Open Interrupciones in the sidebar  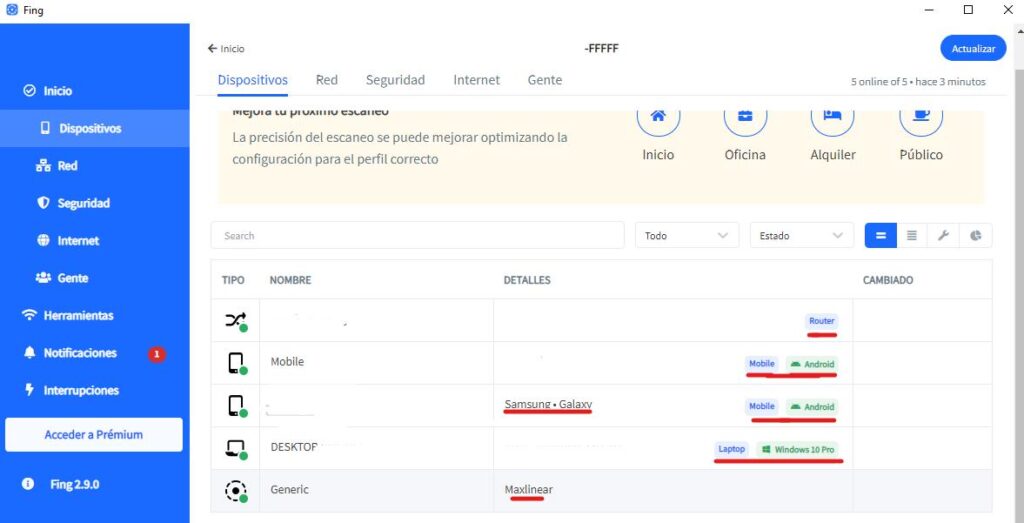[71, 390]
